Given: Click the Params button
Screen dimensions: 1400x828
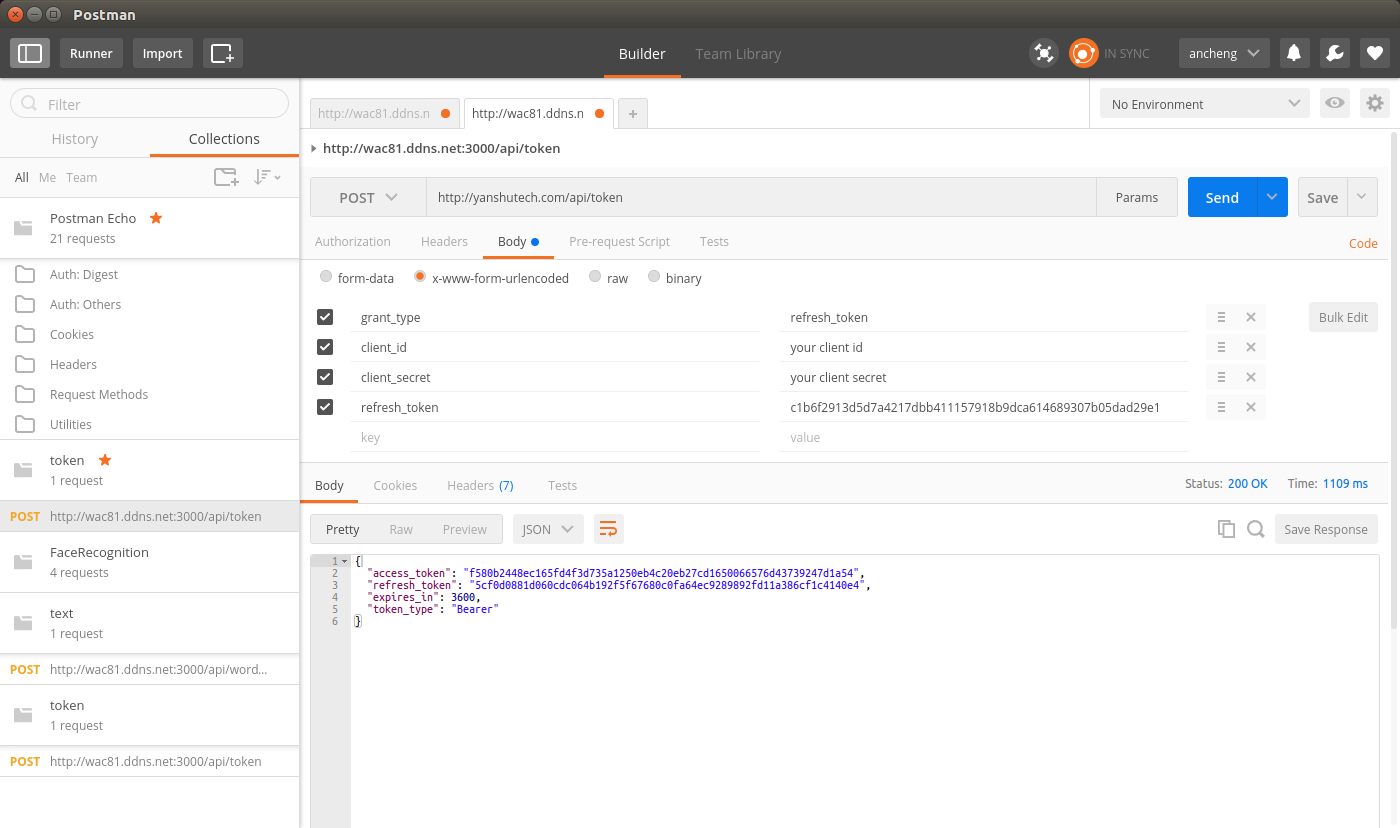Looking at the screenshot, I should [1137, 197].
